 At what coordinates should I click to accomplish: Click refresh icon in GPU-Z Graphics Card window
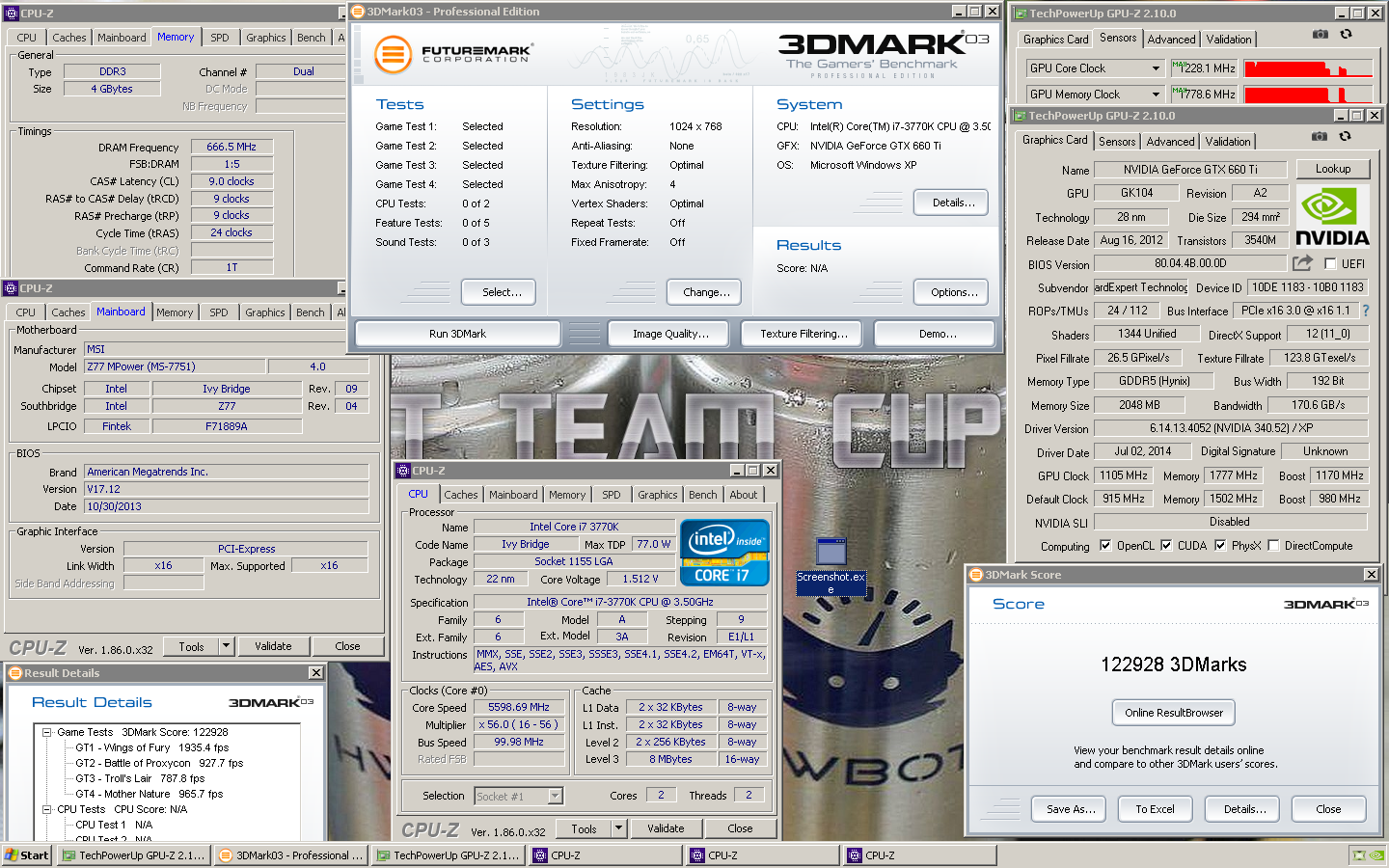(1345, 136)
